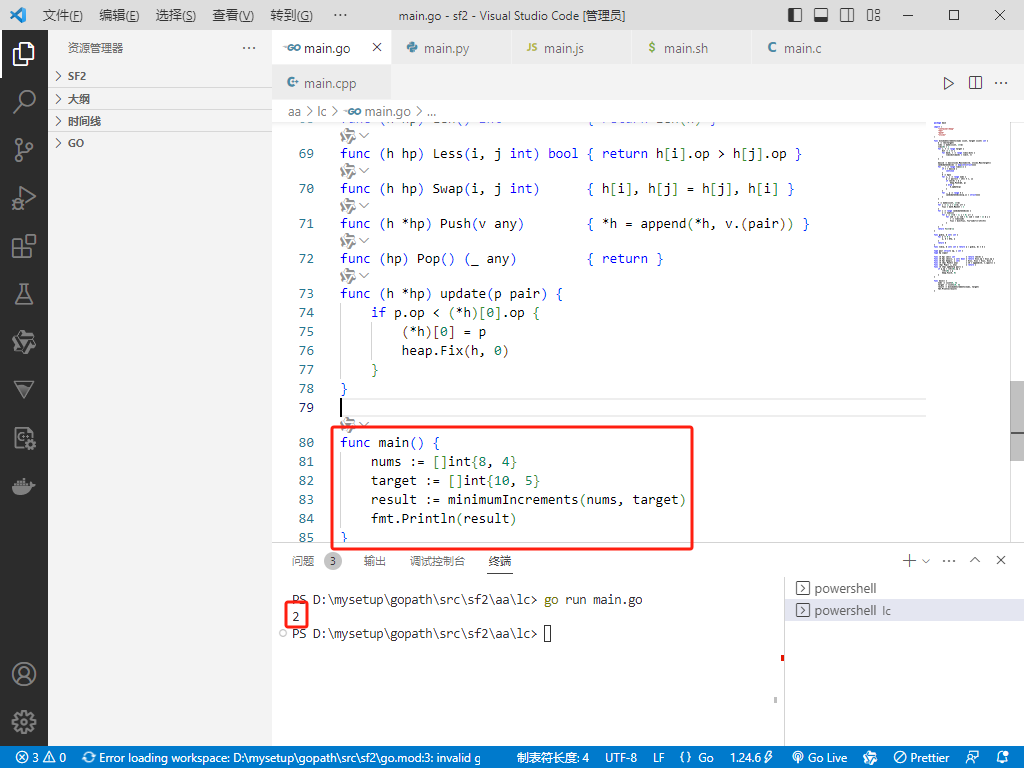Change LF end of line sequence
1024x768 pixels.
coord(658,758)
